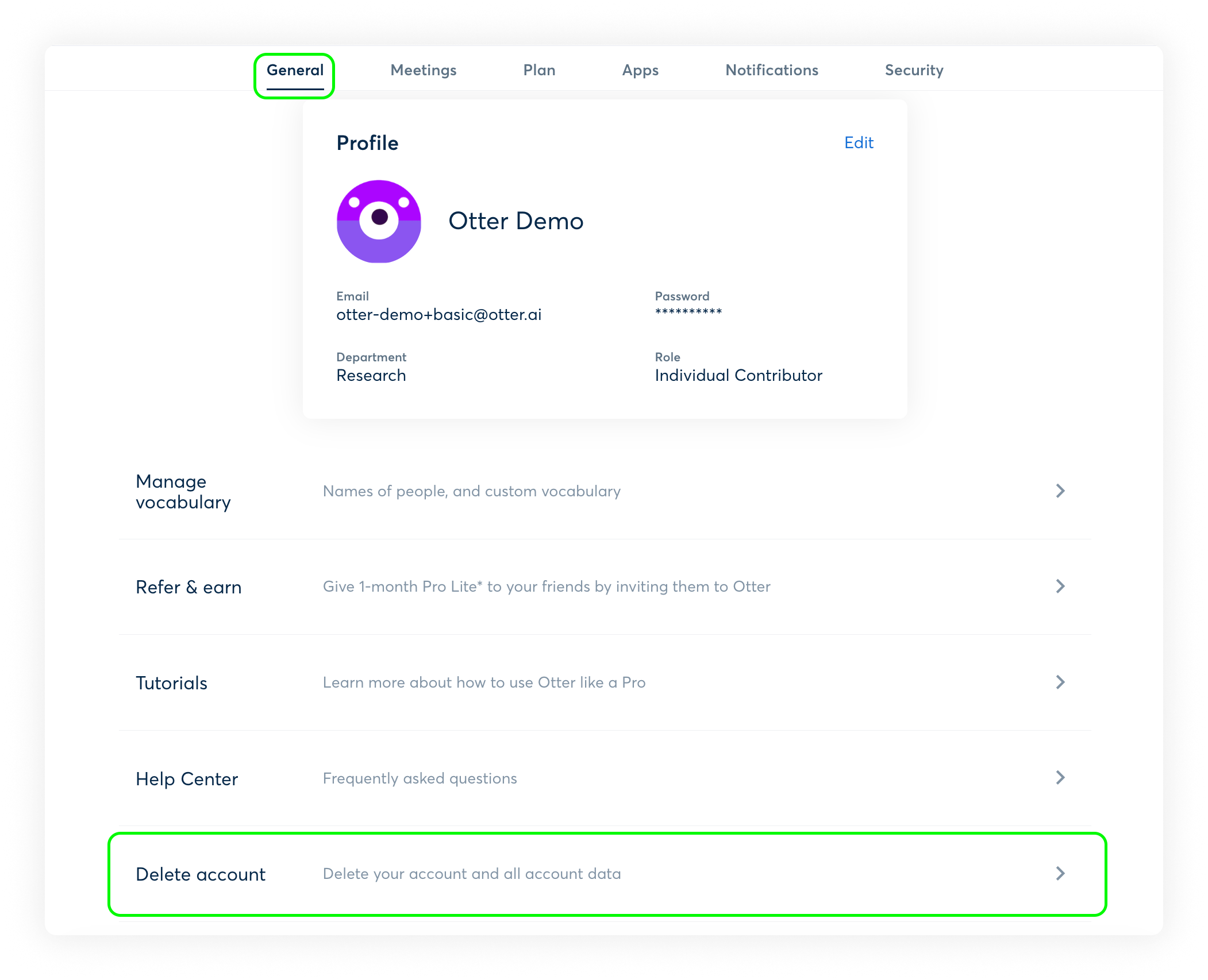The width and height of the screenshot is (1208, 980).
Task: Open Tutorials using the right arrow chevron
Action: tap(1060, 682)
